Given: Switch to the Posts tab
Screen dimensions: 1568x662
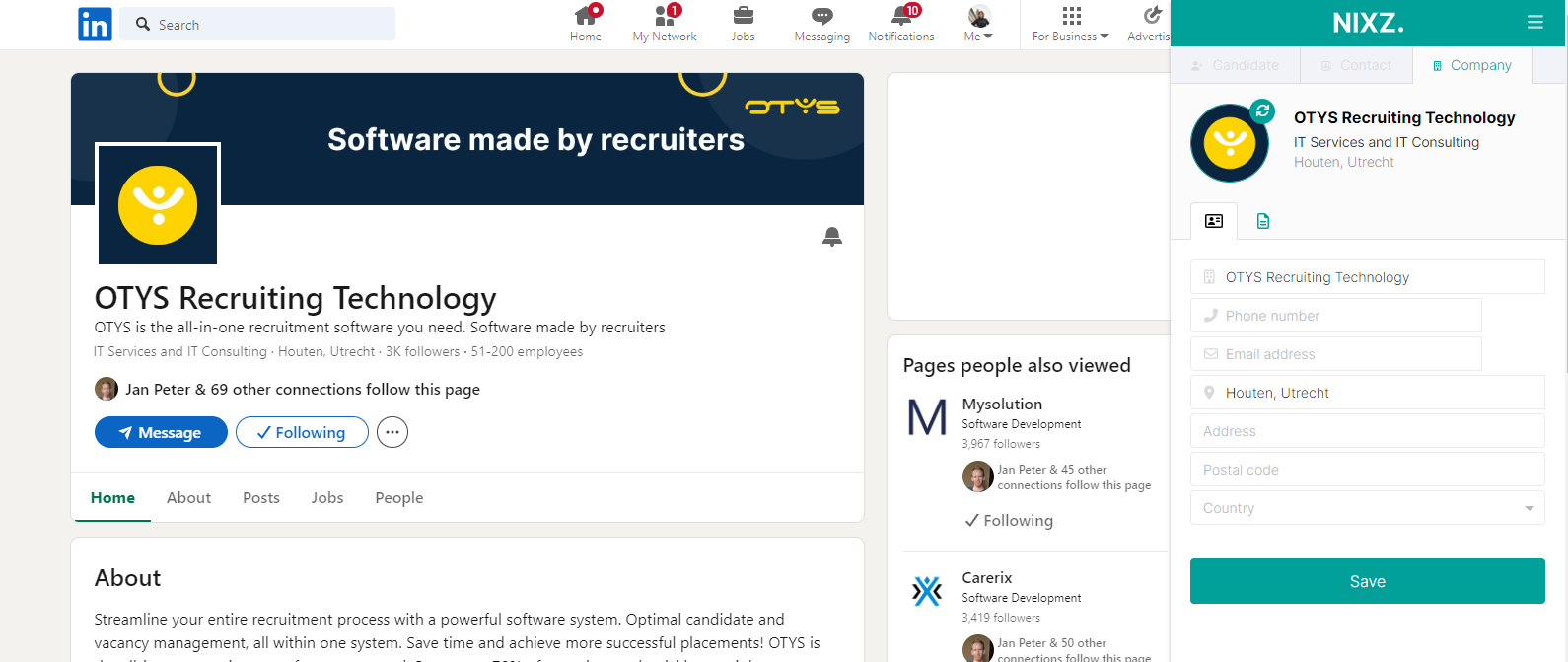Looking at the screenshot, I should (x=261, y=498).
